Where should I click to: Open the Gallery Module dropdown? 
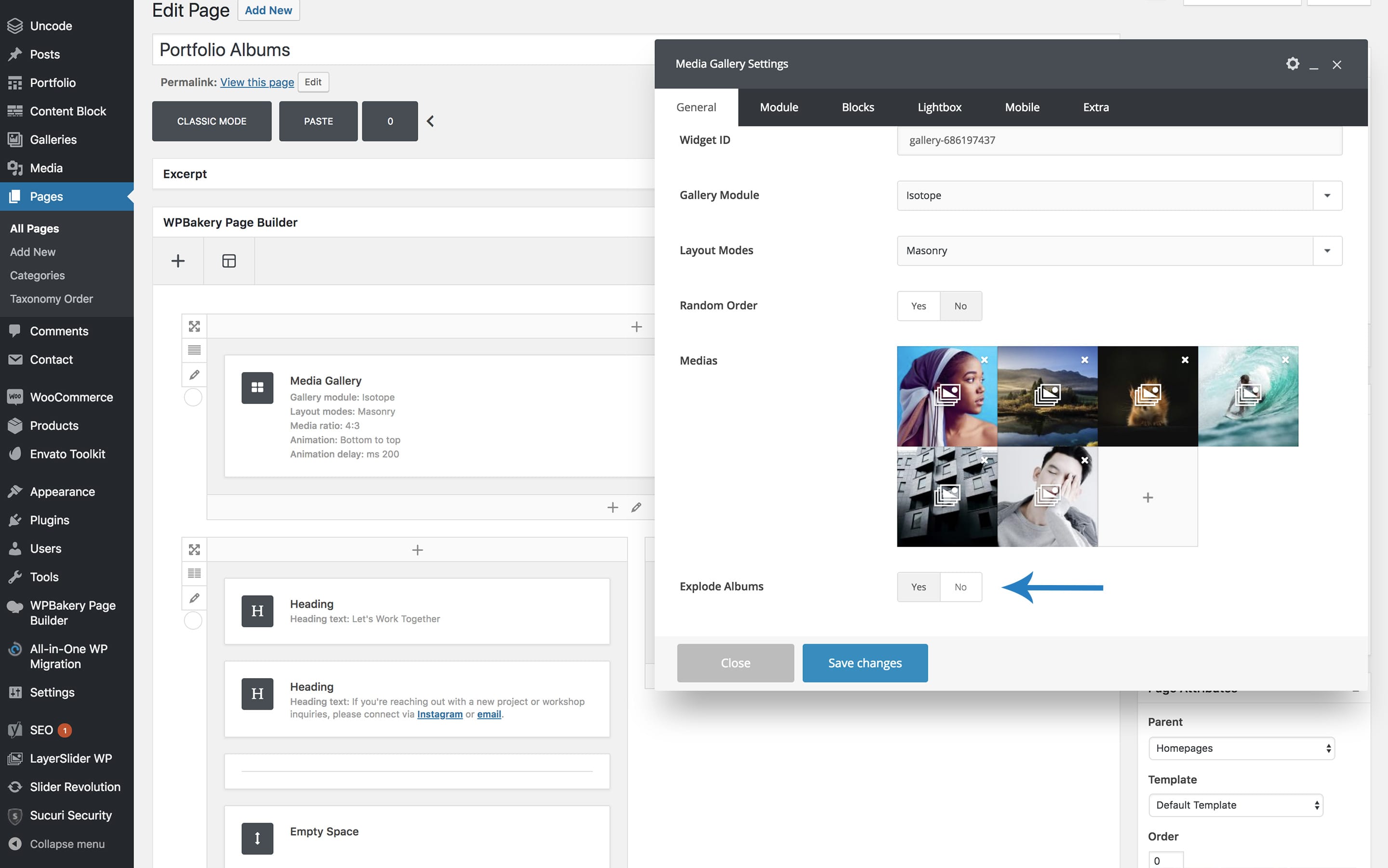click(x=1119, y=195)
